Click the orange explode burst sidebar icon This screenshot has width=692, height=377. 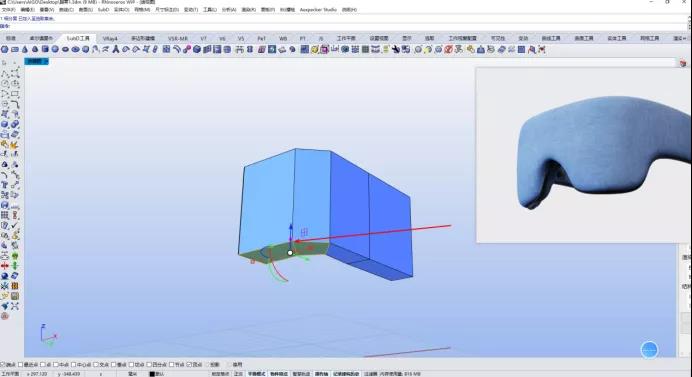click(15, 145)
